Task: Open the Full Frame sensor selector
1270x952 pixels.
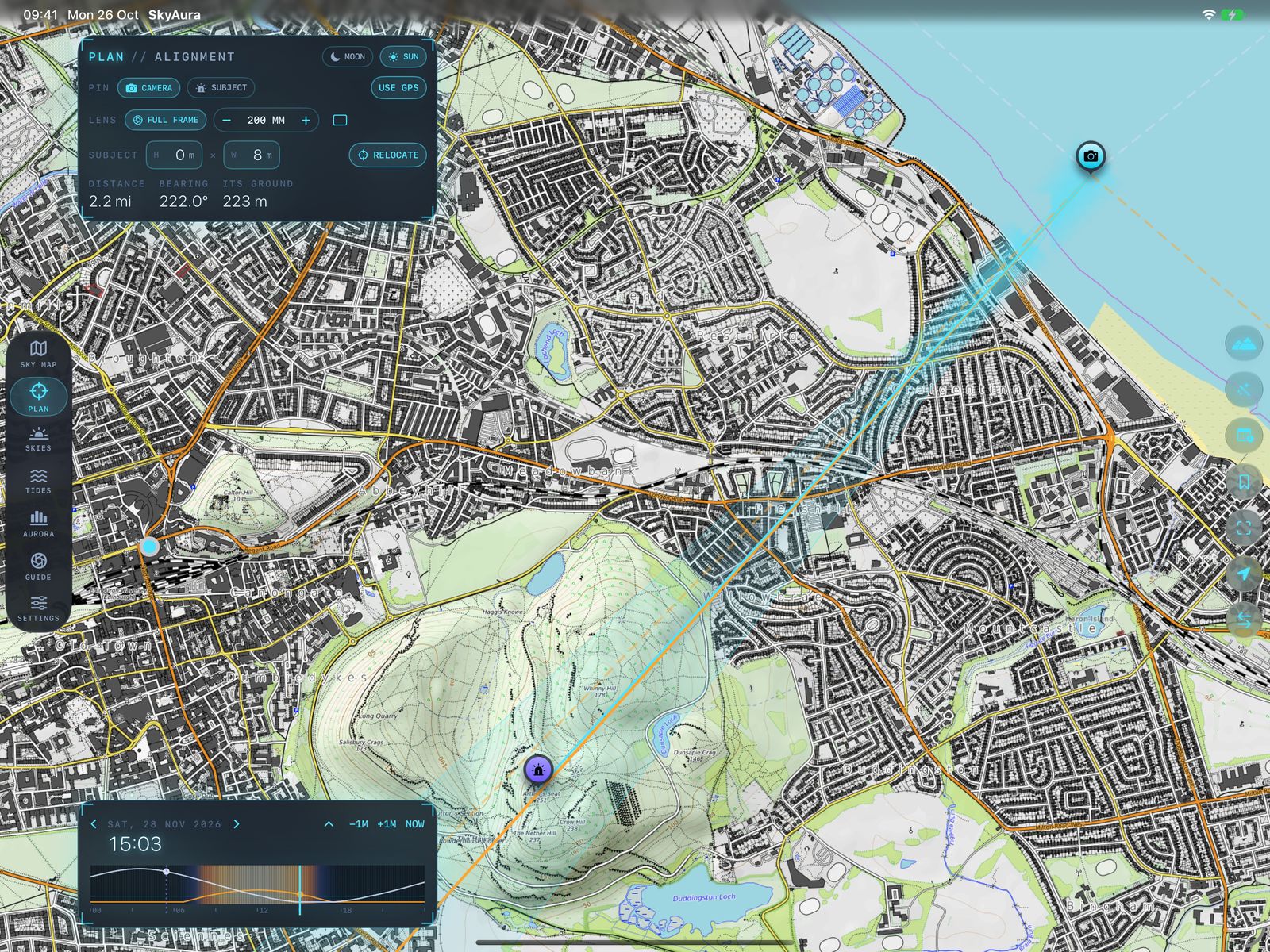Action: click(165, 120)
